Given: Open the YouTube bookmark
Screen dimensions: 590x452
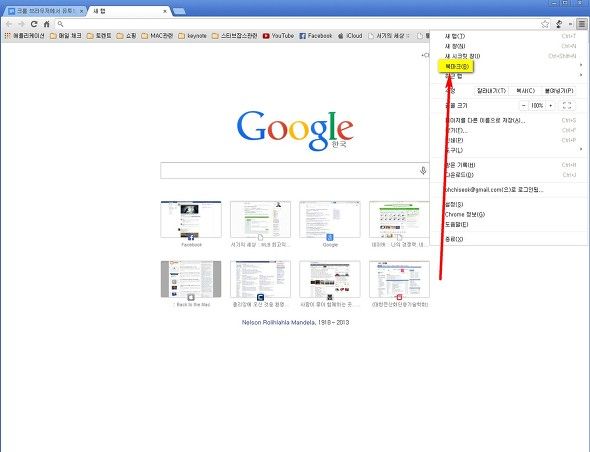Looking at the screenshot, I should 278,36.
